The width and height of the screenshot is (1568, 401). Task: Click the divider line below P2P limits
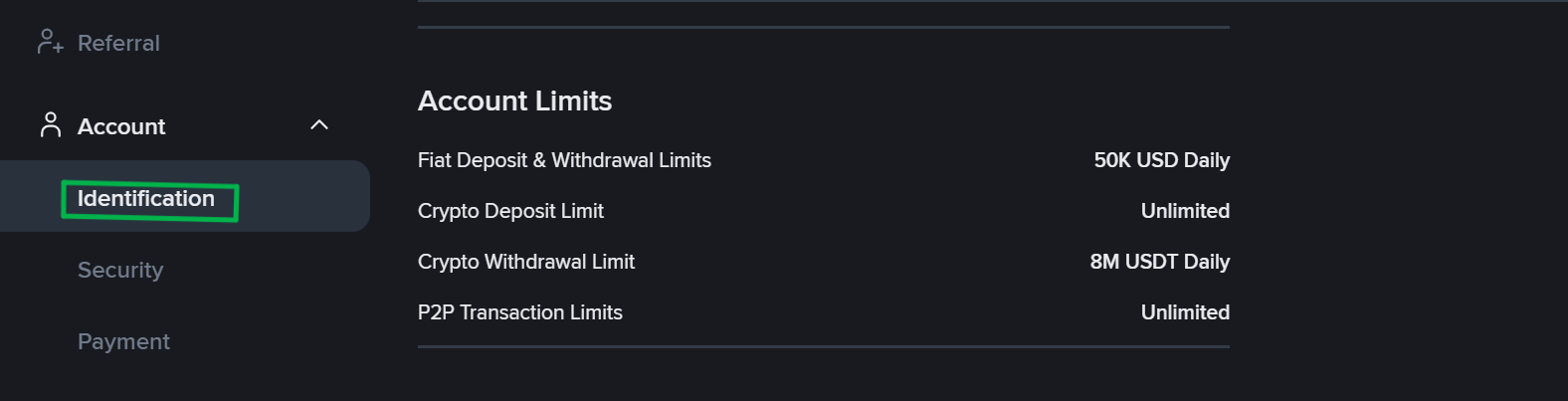tap(823, 347)
